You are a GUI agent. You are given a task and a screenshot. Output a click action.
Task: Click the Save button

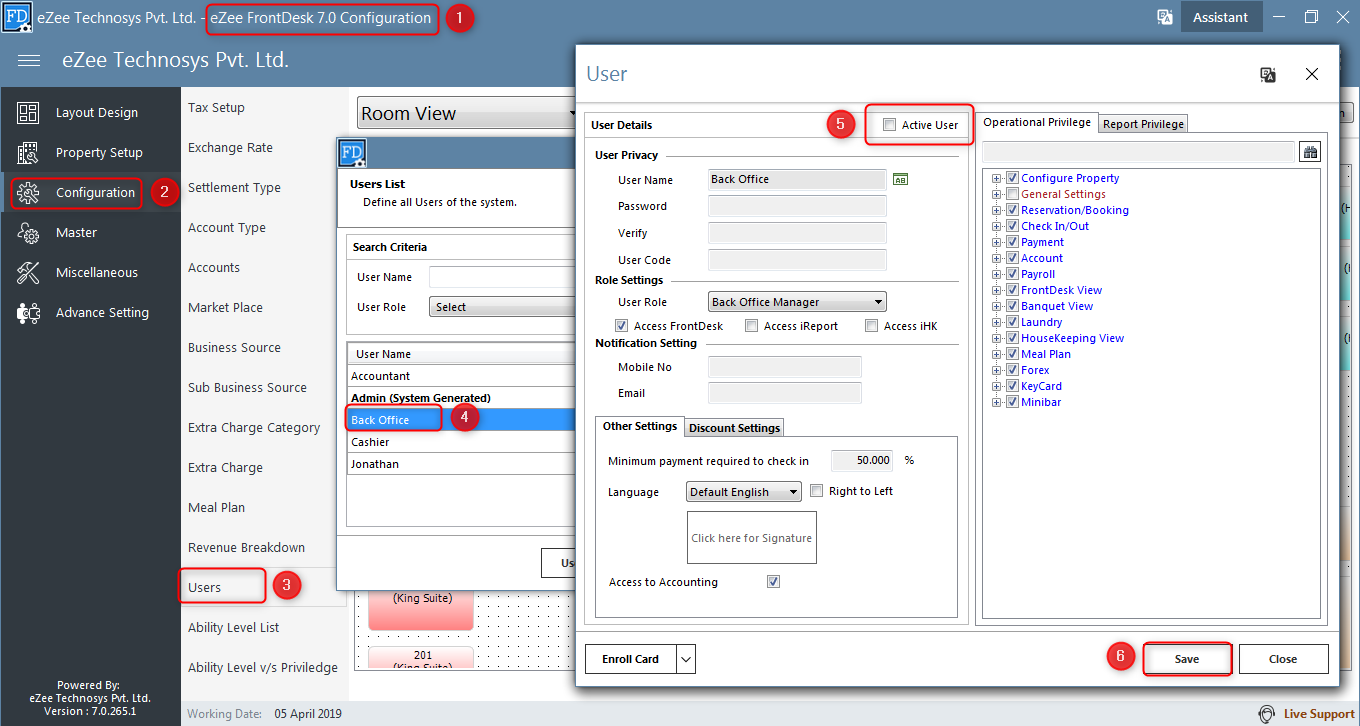(x=1187, y=659)
